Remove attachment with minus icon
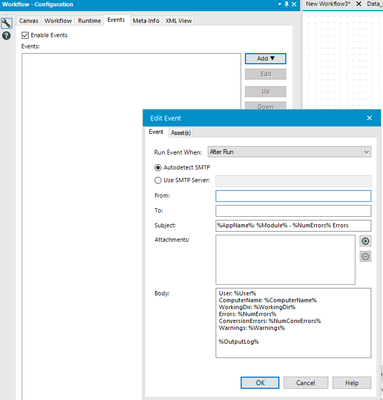The height and width of the screenshot is (400, 383). coord(365,257)
